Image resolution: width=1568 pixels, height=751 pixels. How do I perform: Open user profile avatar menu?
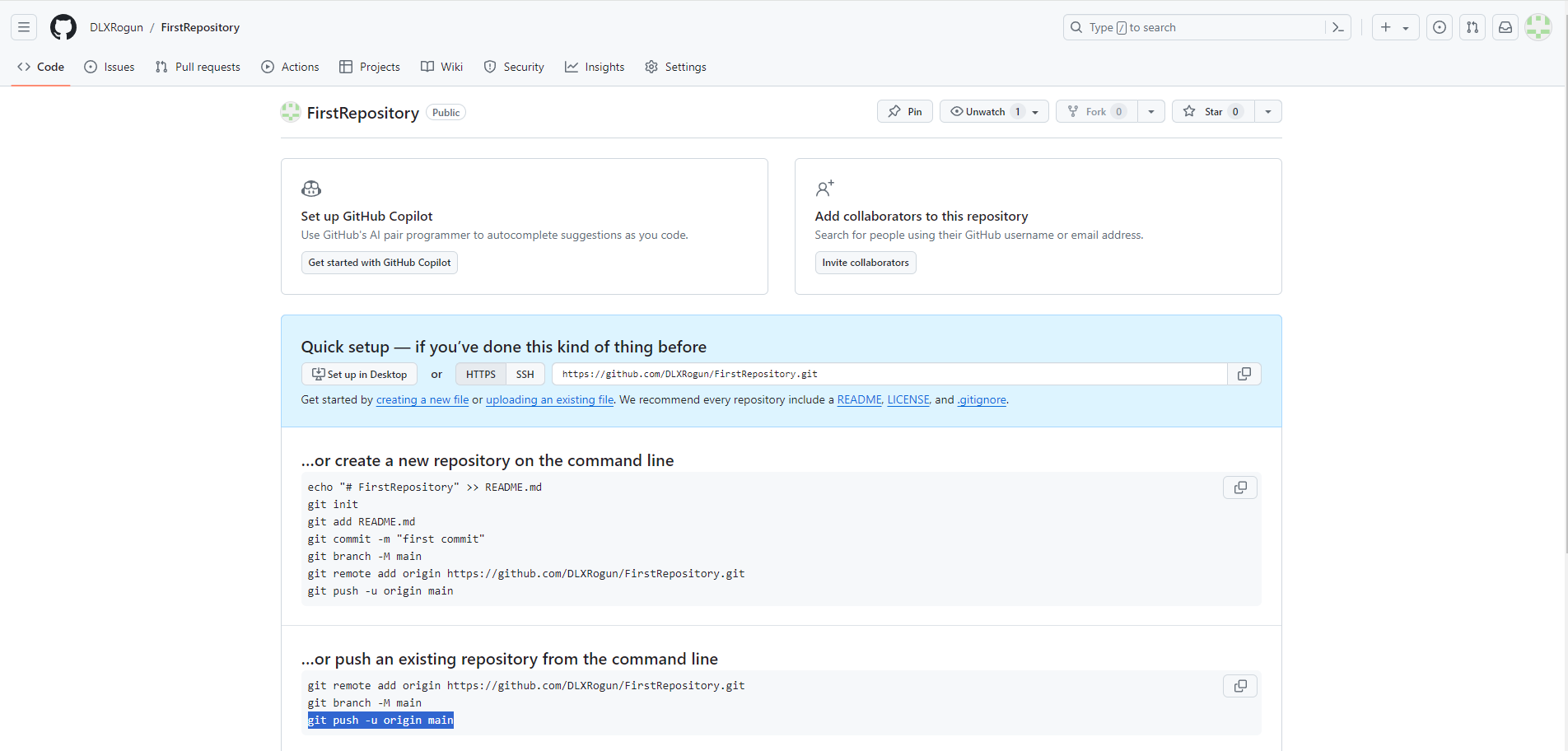[1538, 27]
